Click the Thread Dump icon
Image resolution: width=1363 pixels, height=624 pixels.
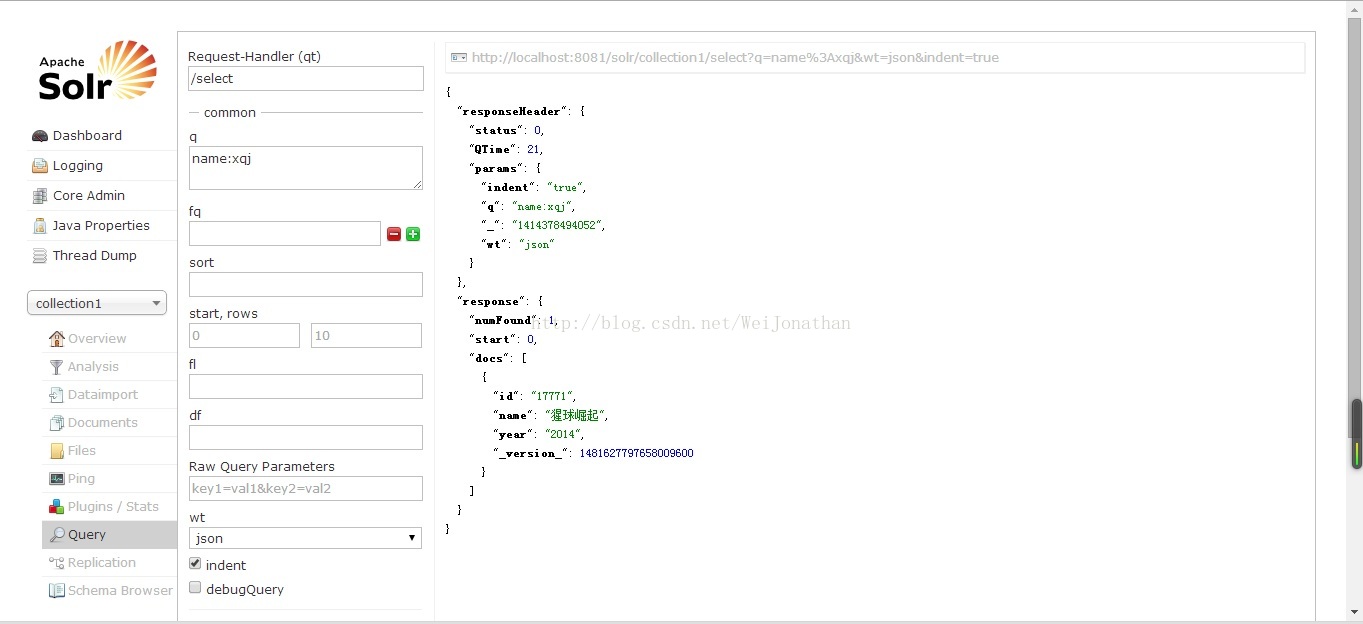(40, 256)
